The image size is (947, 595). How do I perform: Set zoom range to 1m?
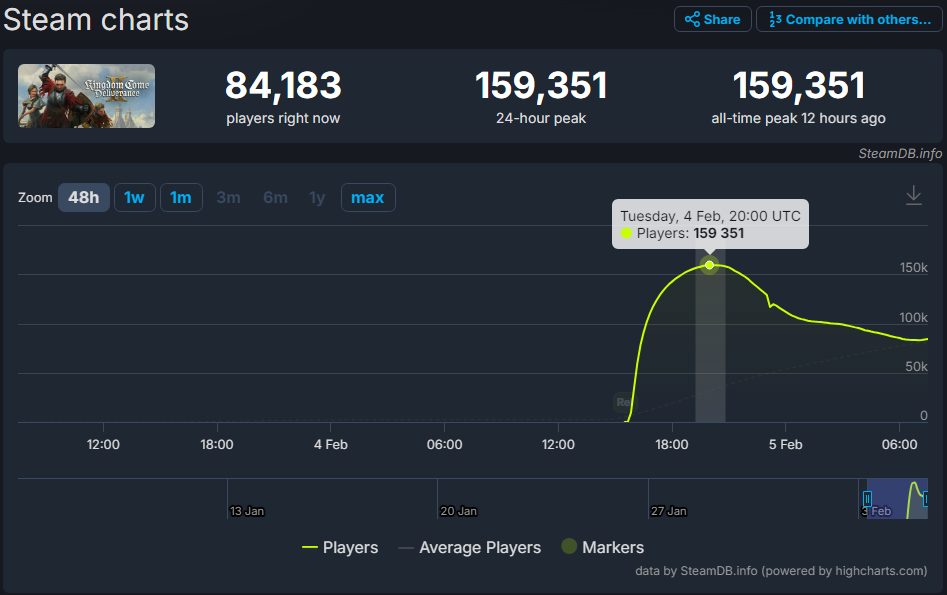(x=181, y=198)
